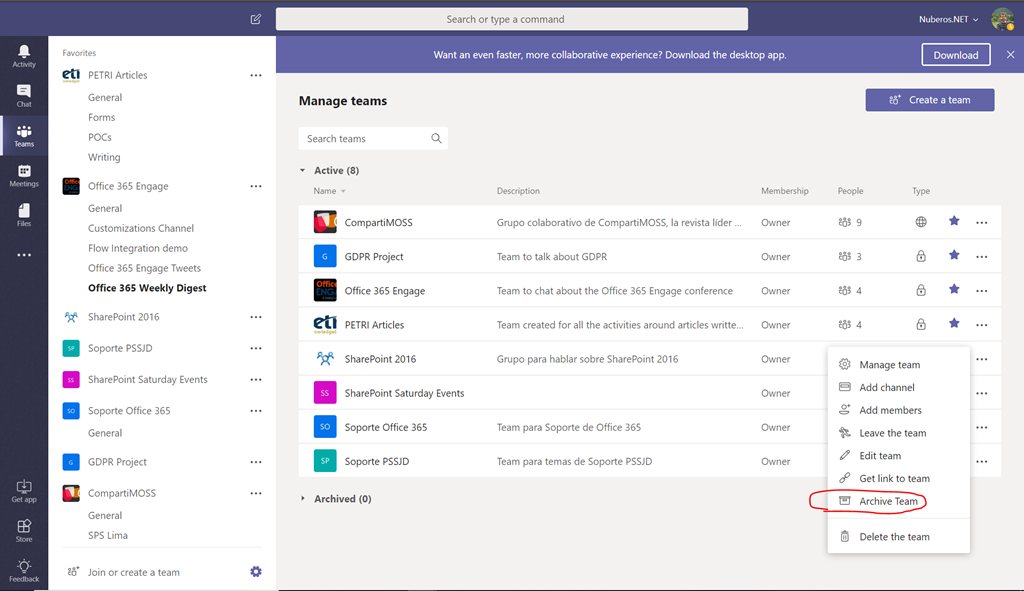
Task: Open the SPS Lima channel
Action: 108,535
